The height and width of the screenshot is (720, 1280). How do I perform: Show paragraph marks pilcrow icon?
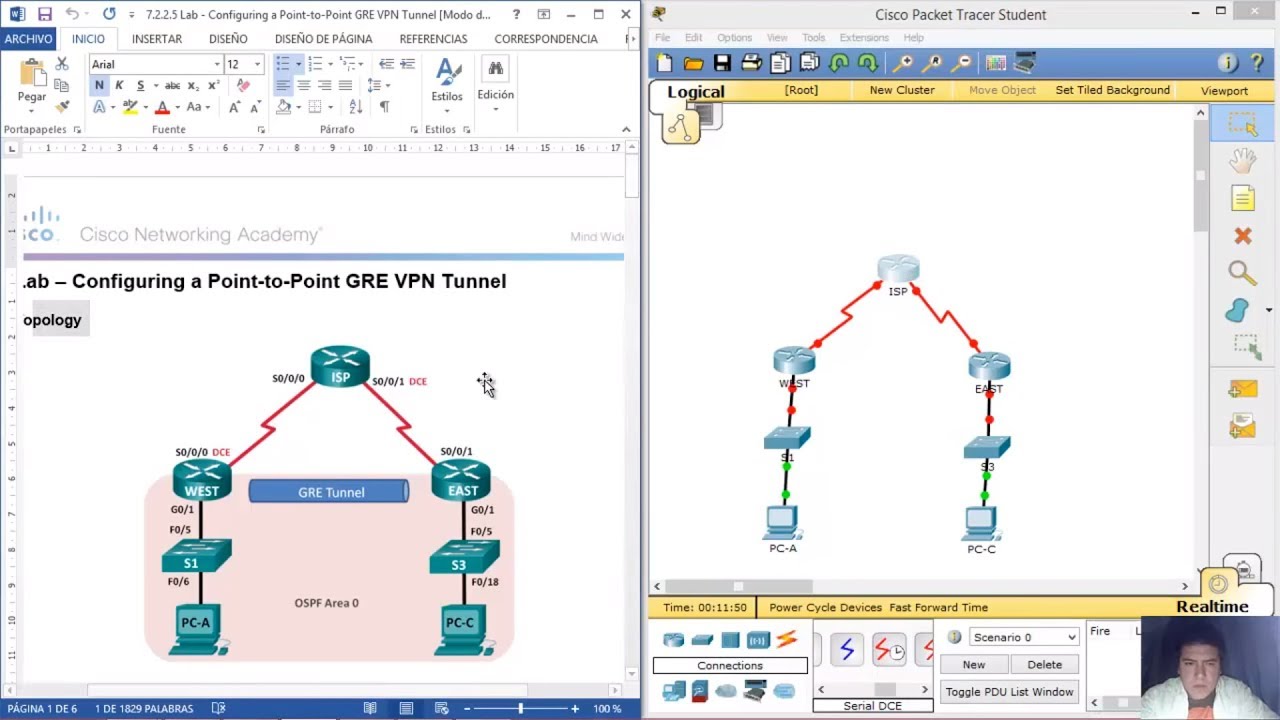[x=385, y=107]
